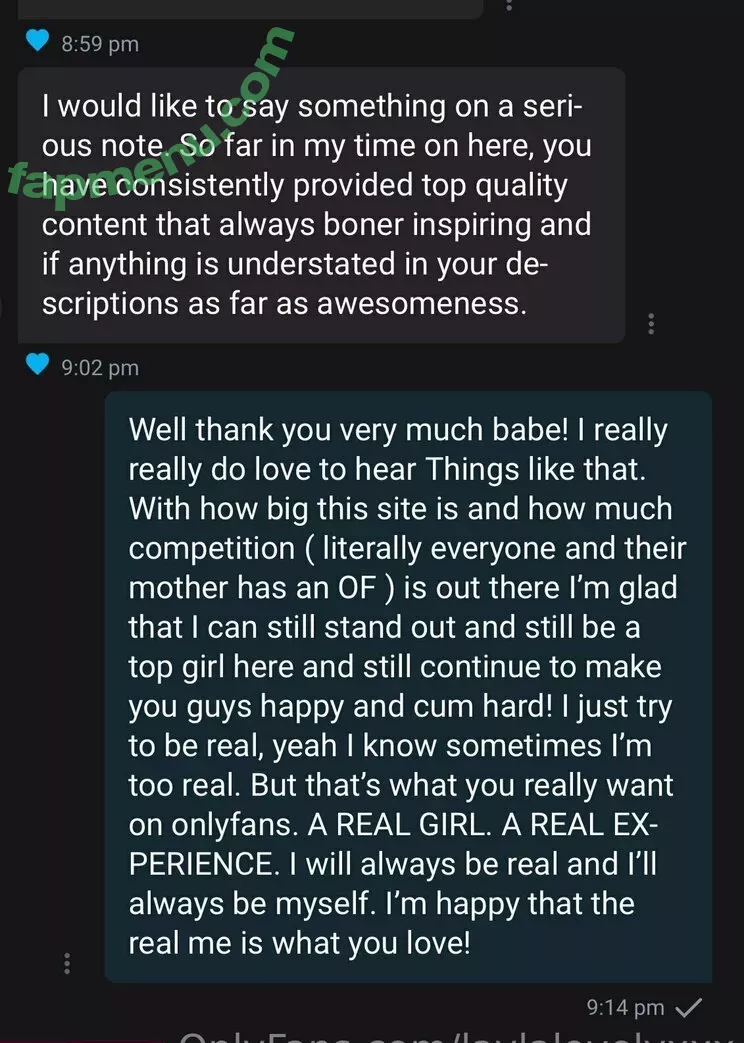Open three-dot menu left of sent reply
The width and height of the screenshot is (744, 1043).
pos(67,963)
